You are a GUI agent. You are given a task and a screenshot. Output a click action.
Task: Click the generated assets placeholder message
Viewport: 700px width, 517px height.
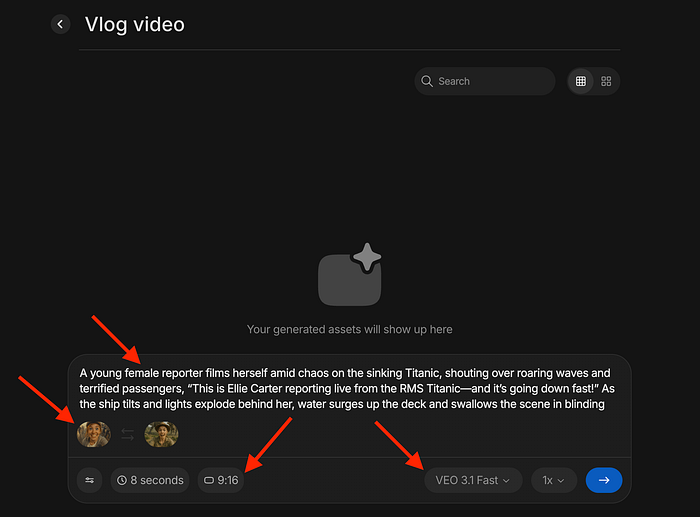pos(350,329)
